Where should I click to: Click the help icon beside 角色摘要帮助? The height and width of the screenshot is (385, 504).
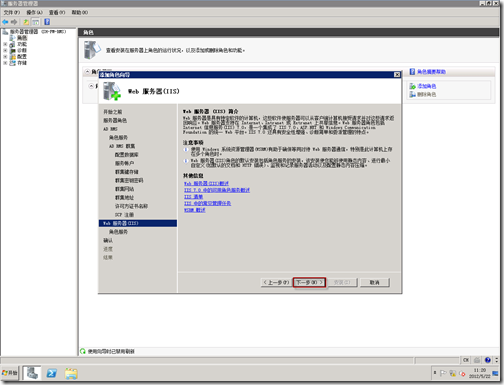click(x=412, y=72)
